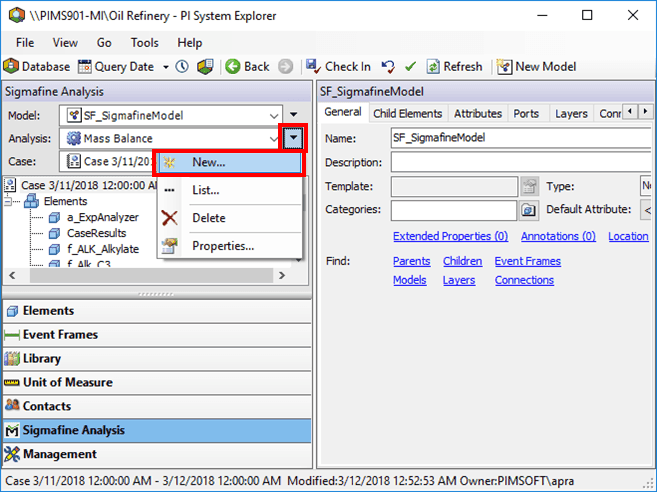
Task: Click the database layers icon beside the clock
Action: point(205,67)
